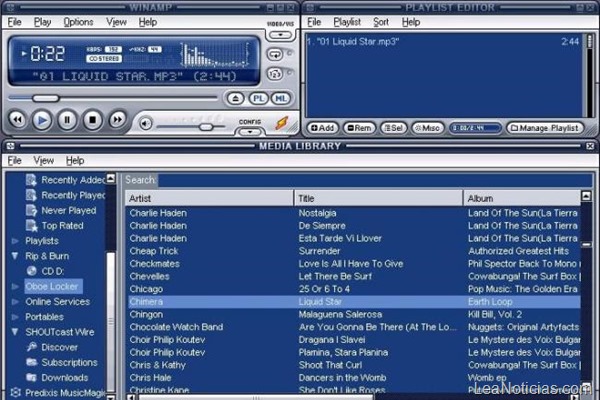
Task: Expand the Oboe Locker node arrow
Action: [15, 286]
